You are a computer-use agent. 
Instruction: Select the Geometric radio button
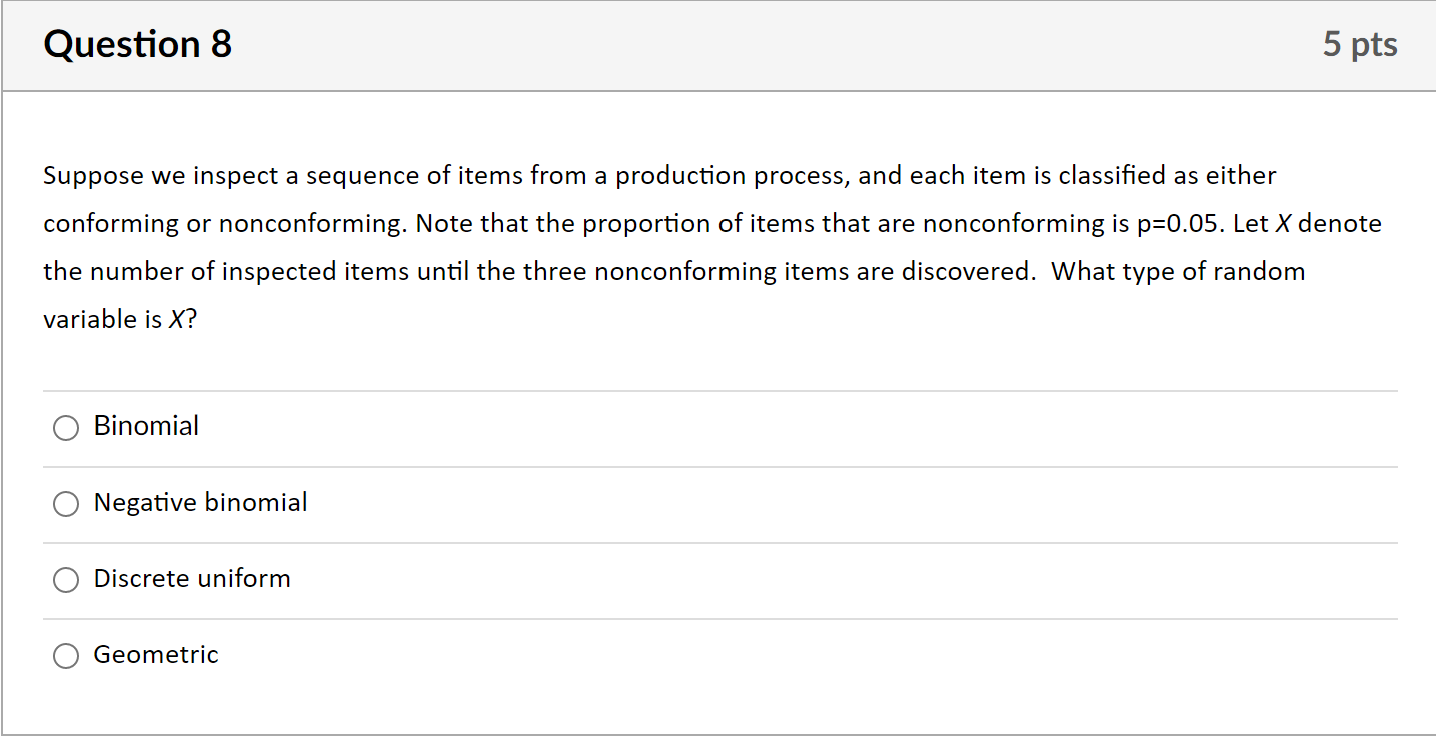tap(65, 656)
